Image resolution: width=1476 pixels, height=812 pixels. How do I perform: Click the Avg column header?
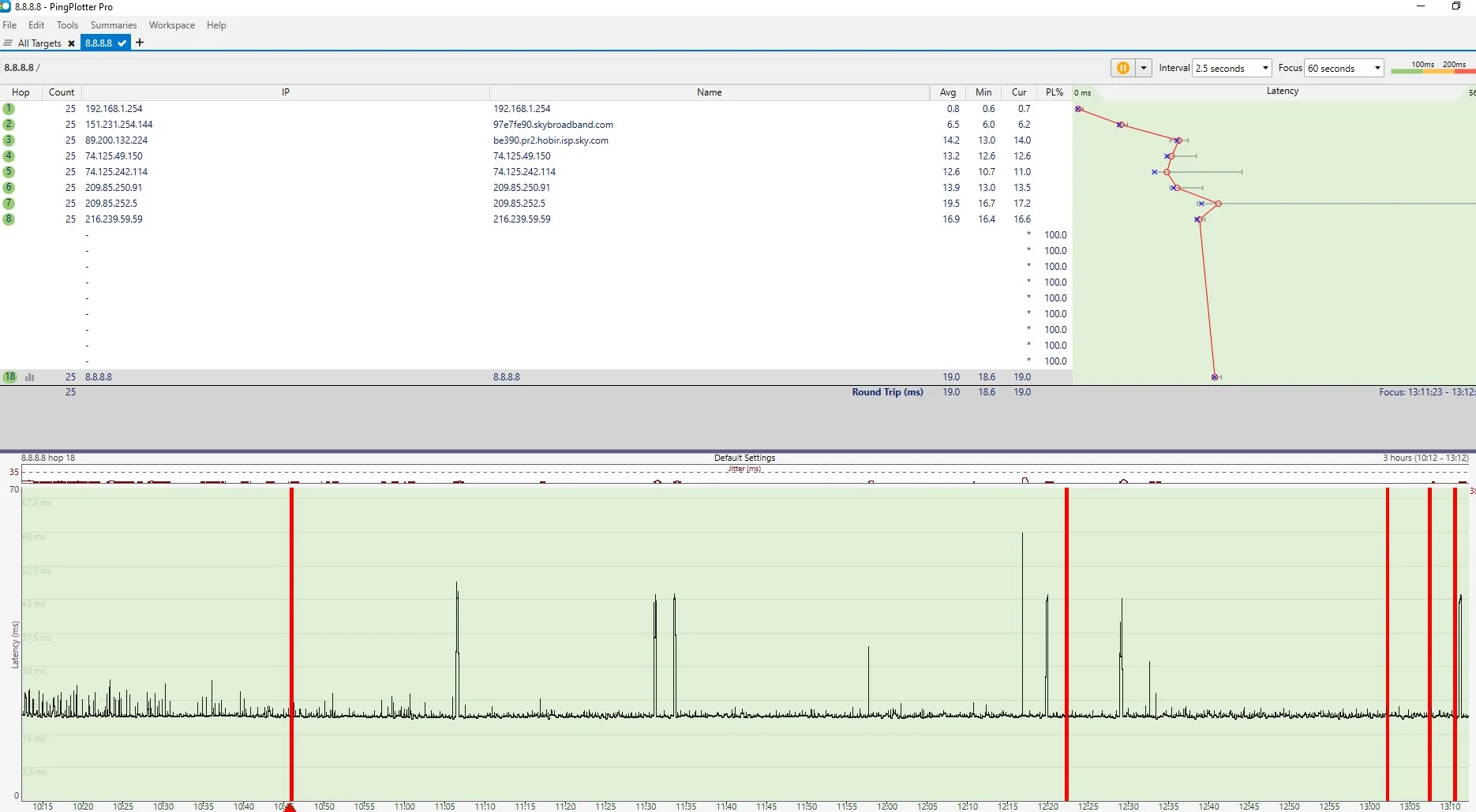point(948,92)
